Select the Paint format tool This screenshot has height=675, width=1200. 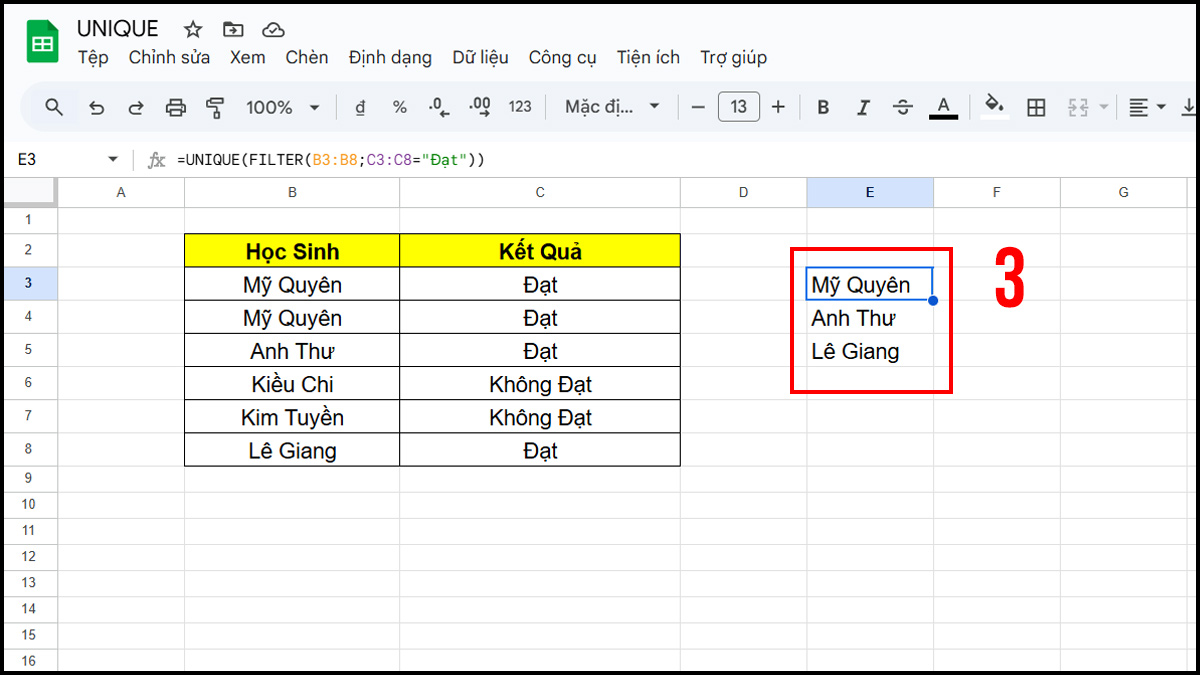point(215,106)
